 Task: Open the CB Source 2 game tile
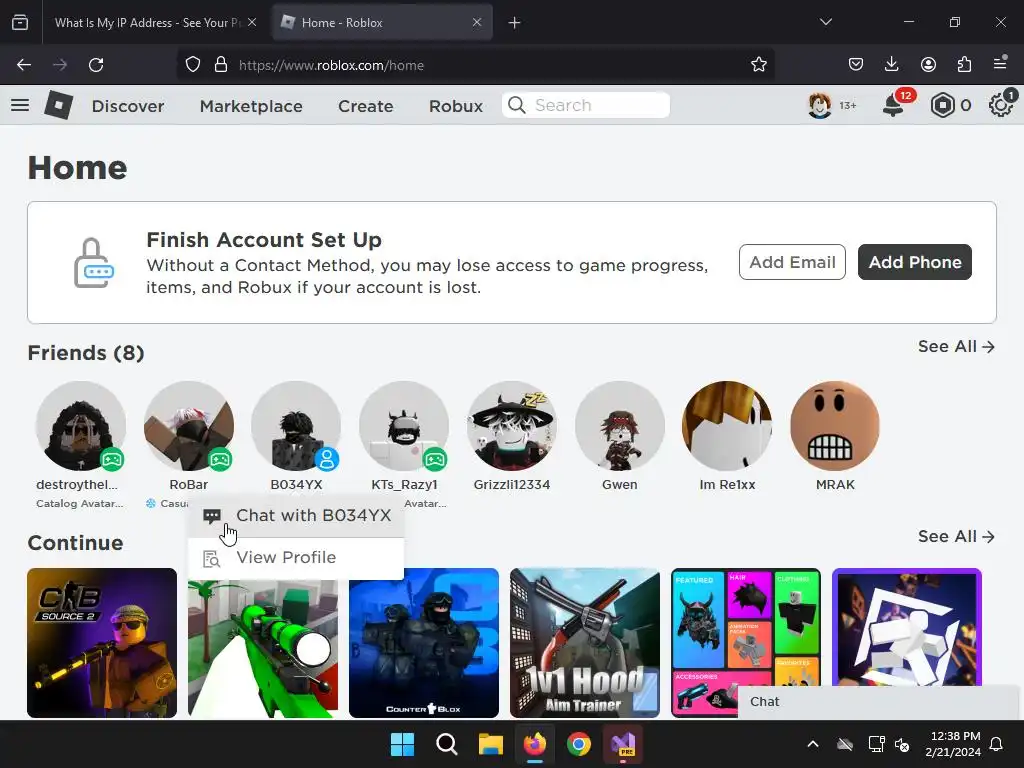point(102,643)
